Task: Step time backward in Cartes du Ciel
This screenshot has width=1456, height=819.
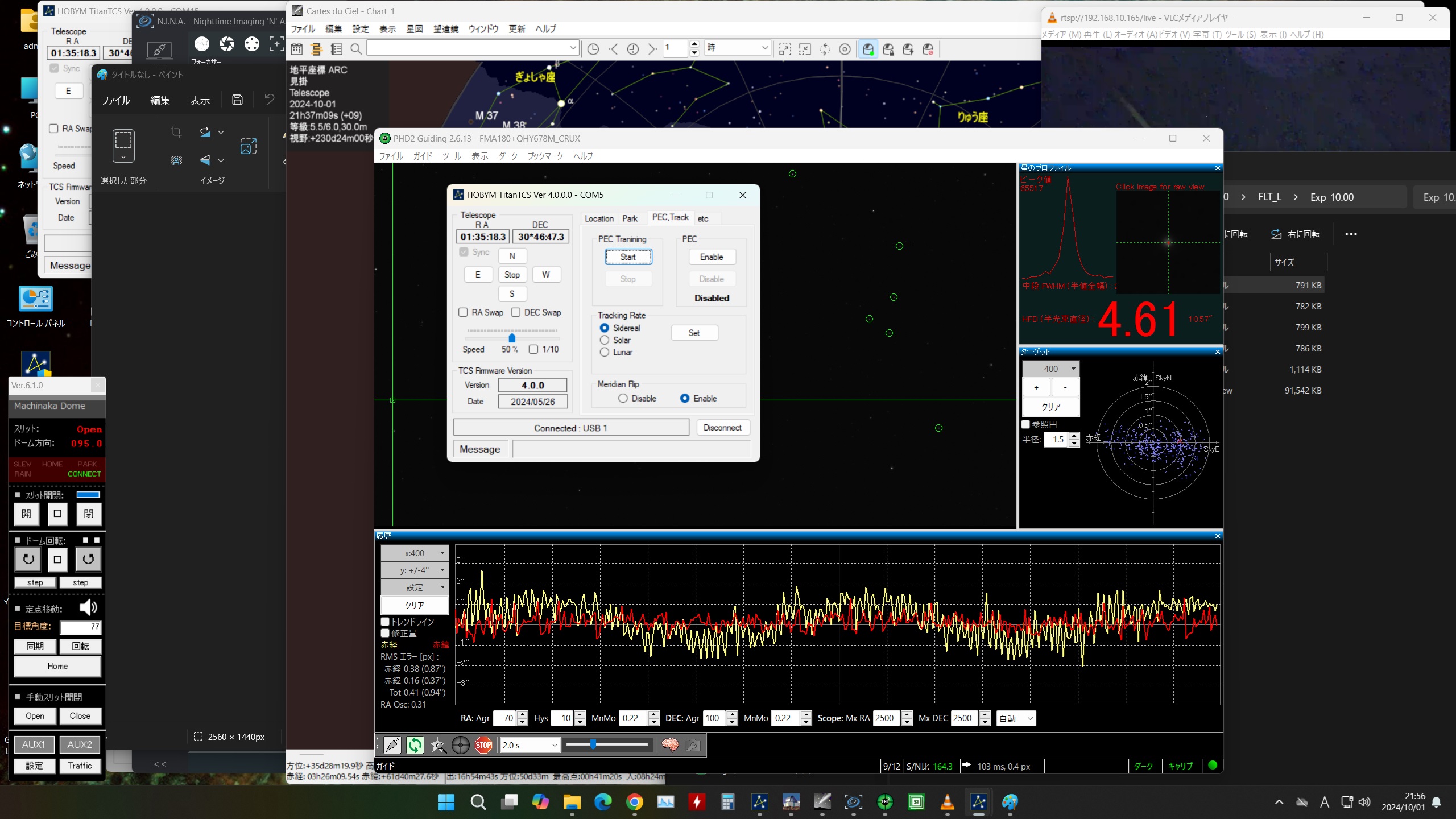Action: click(x=613, y=49)
